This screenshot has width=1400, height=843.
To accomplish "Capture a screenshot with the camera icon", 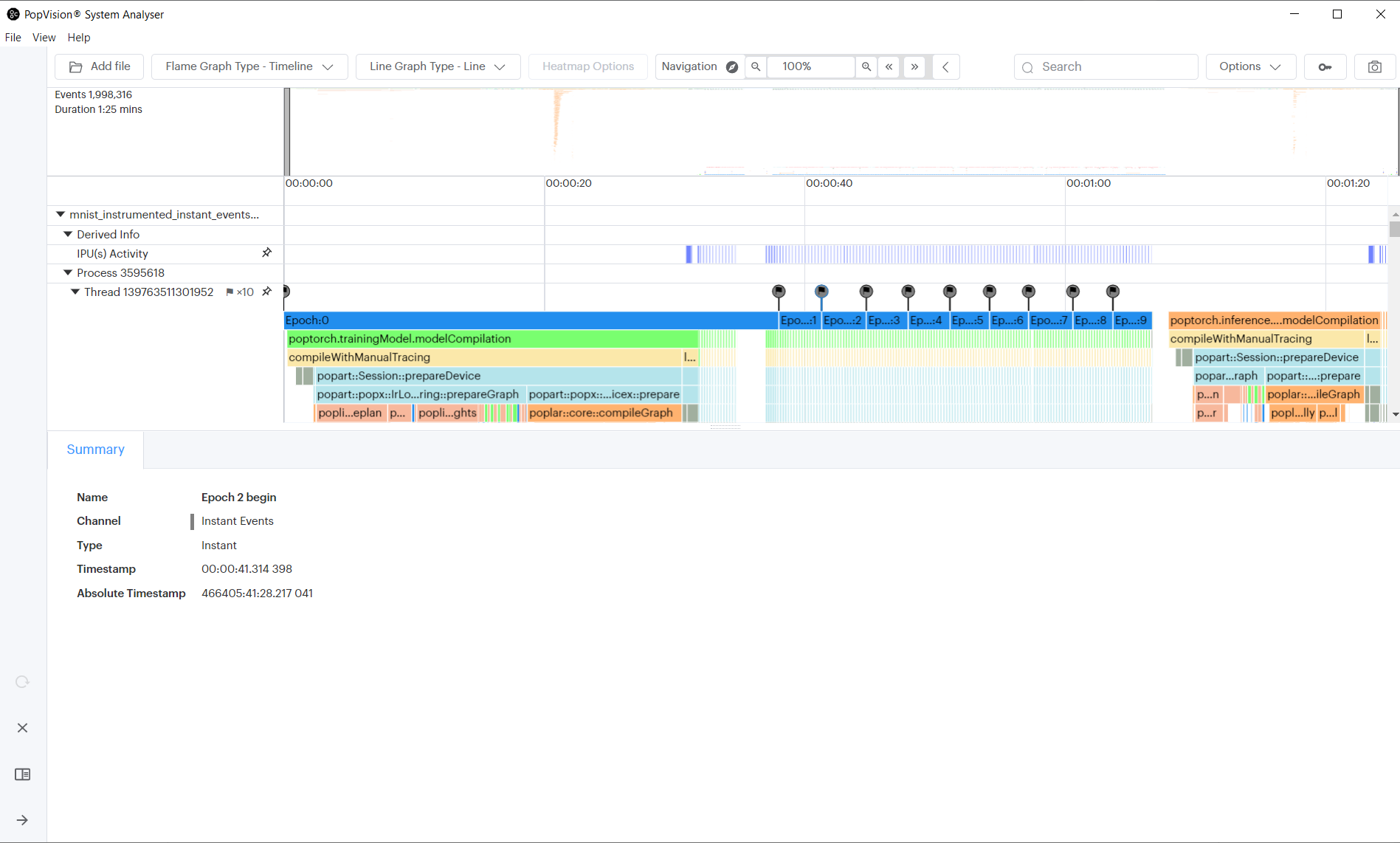I will [x=1374, y=66].
